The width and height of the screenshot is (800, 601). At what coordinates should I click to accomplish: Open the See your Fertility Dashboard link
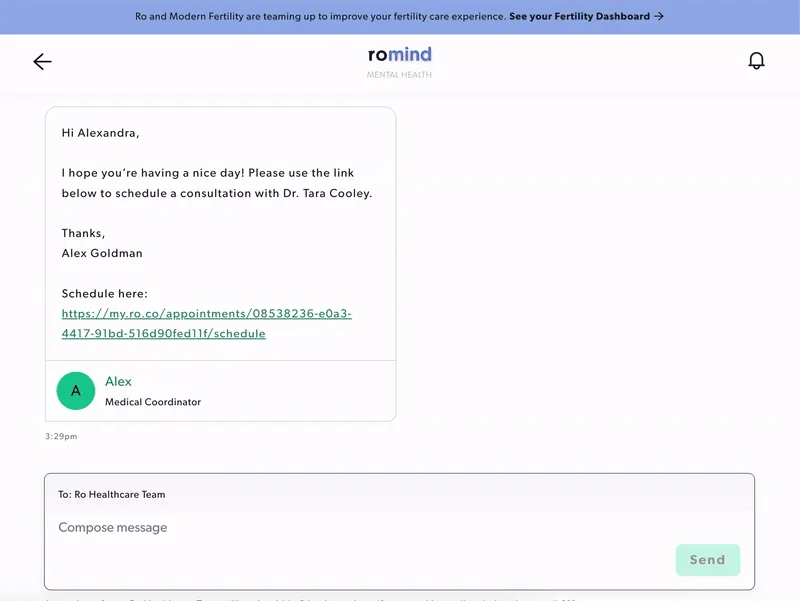pyautogui.click(x=579, y=17)
